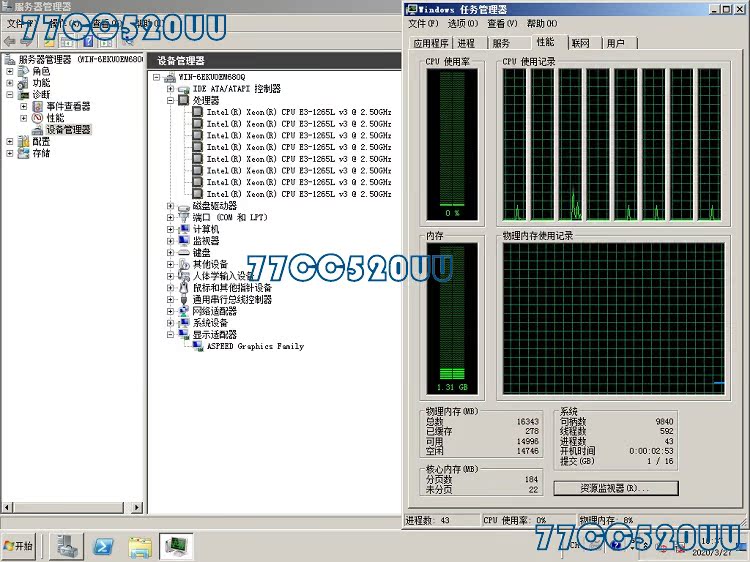Expand the 性能 node in left tree
The image size is (750, 562).
(x=23, y=118)
